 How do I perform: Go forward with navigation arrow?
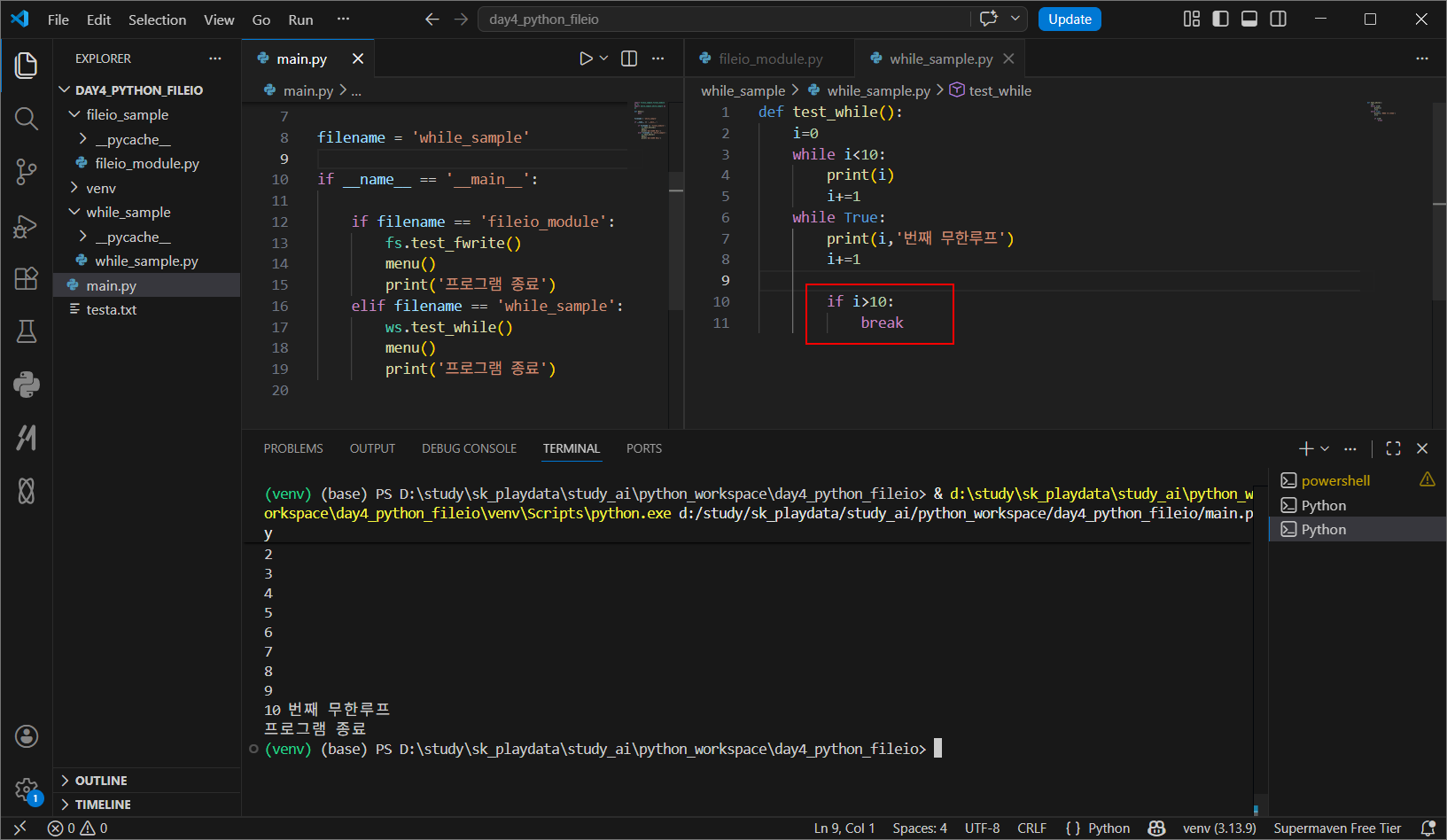461,19
